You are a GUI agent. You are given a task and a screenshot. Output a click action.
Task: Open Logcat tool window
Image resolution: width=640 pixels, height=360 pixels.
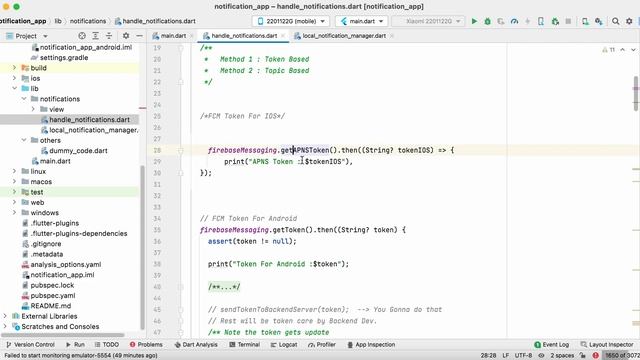coord(284,344)
